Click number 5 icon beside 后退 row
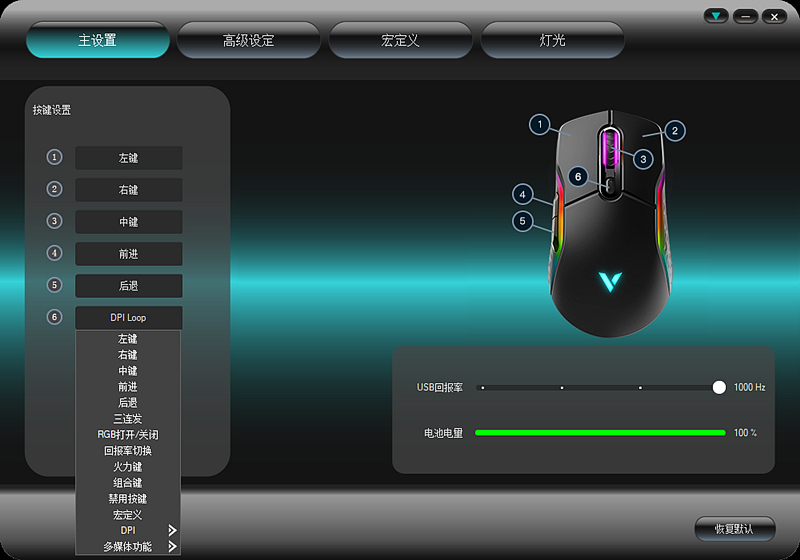The width and height of the screenshot is (800, 560). coord(55,285)
